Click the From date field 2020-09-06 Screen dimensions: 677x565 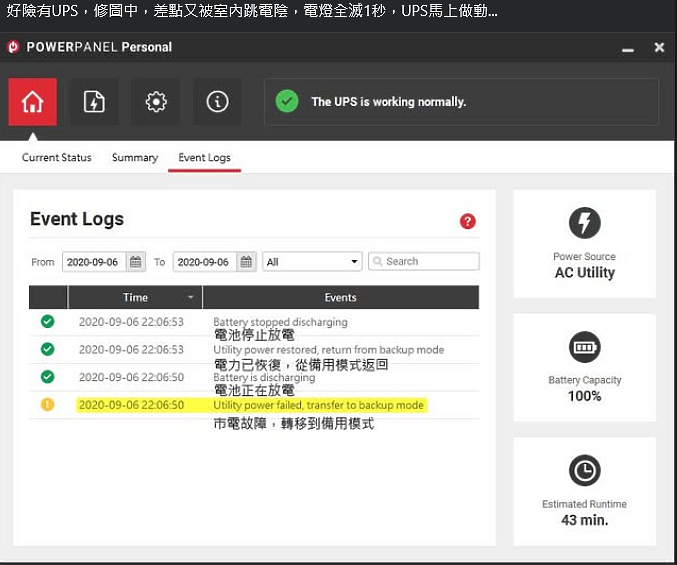[94, 262]
